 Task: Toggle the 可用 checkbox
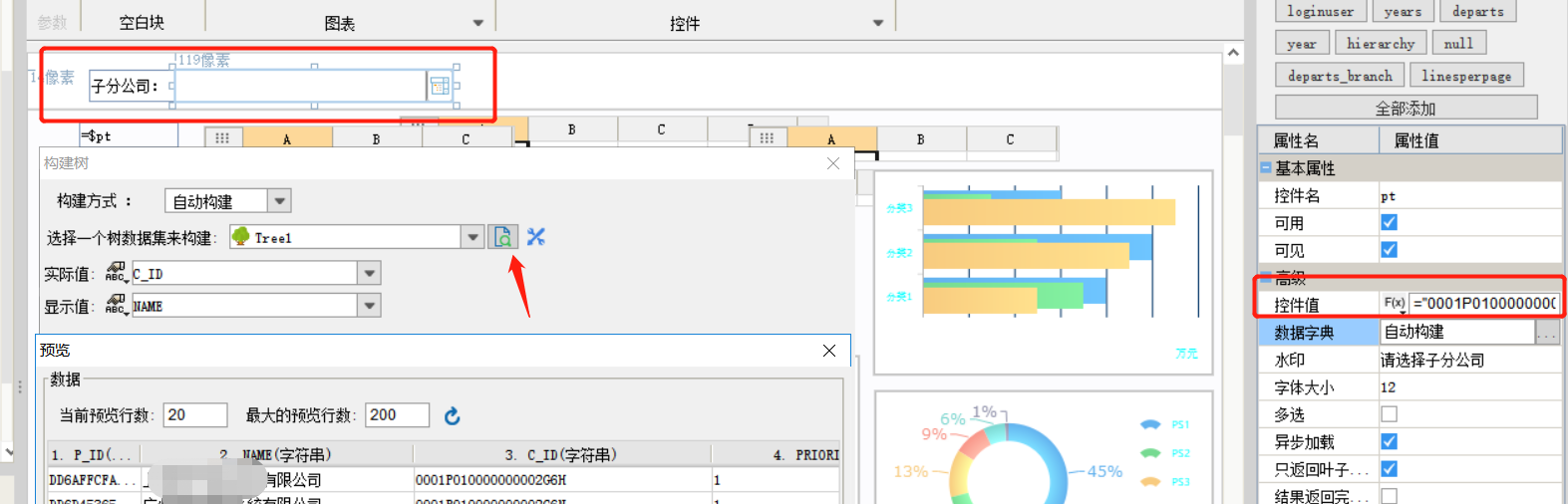[1389, 223]
